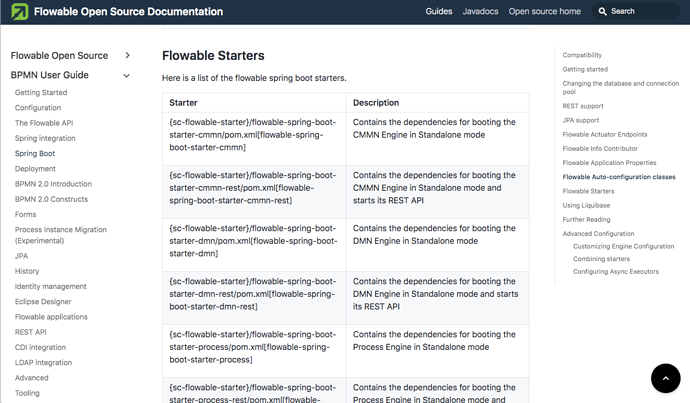The width and height of the screenshot is (690, 403).
Task: Collapse the BPMN User Guide section
Action: (x=126, y=75)
